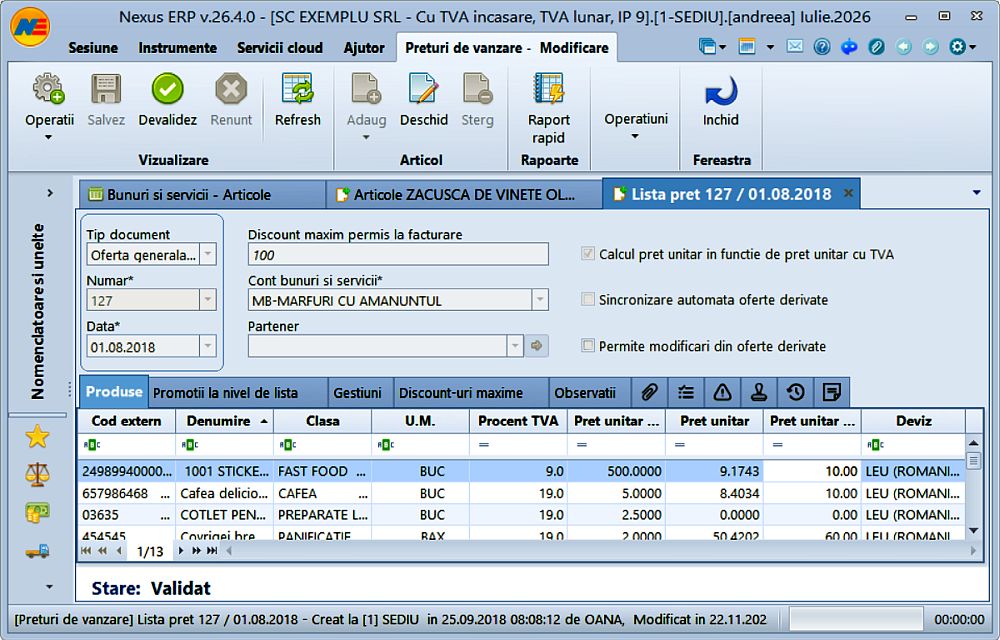Click the table's down scroll arrow
Image resolution: width=1000 pixels, height=640 pixels.
tap(973, 530)
